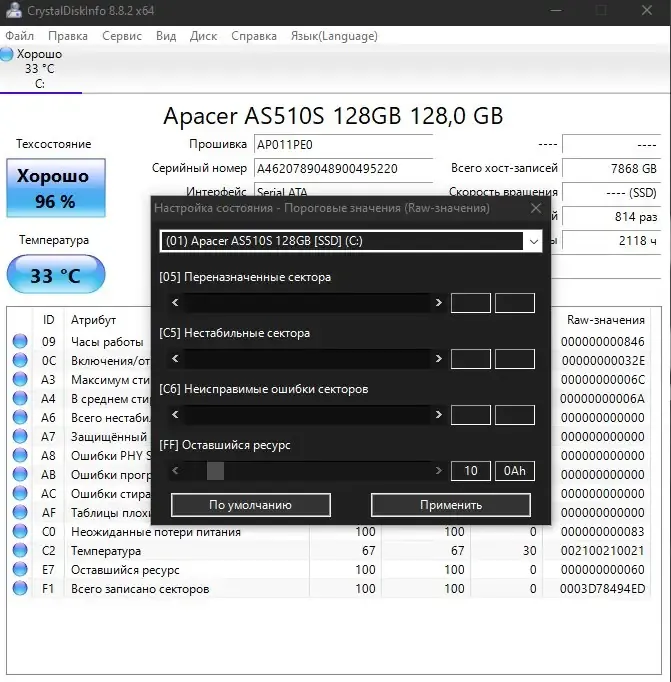Open the Язык(Language) menu
This screenshot has width=671, height=682.
pos(334,36)
